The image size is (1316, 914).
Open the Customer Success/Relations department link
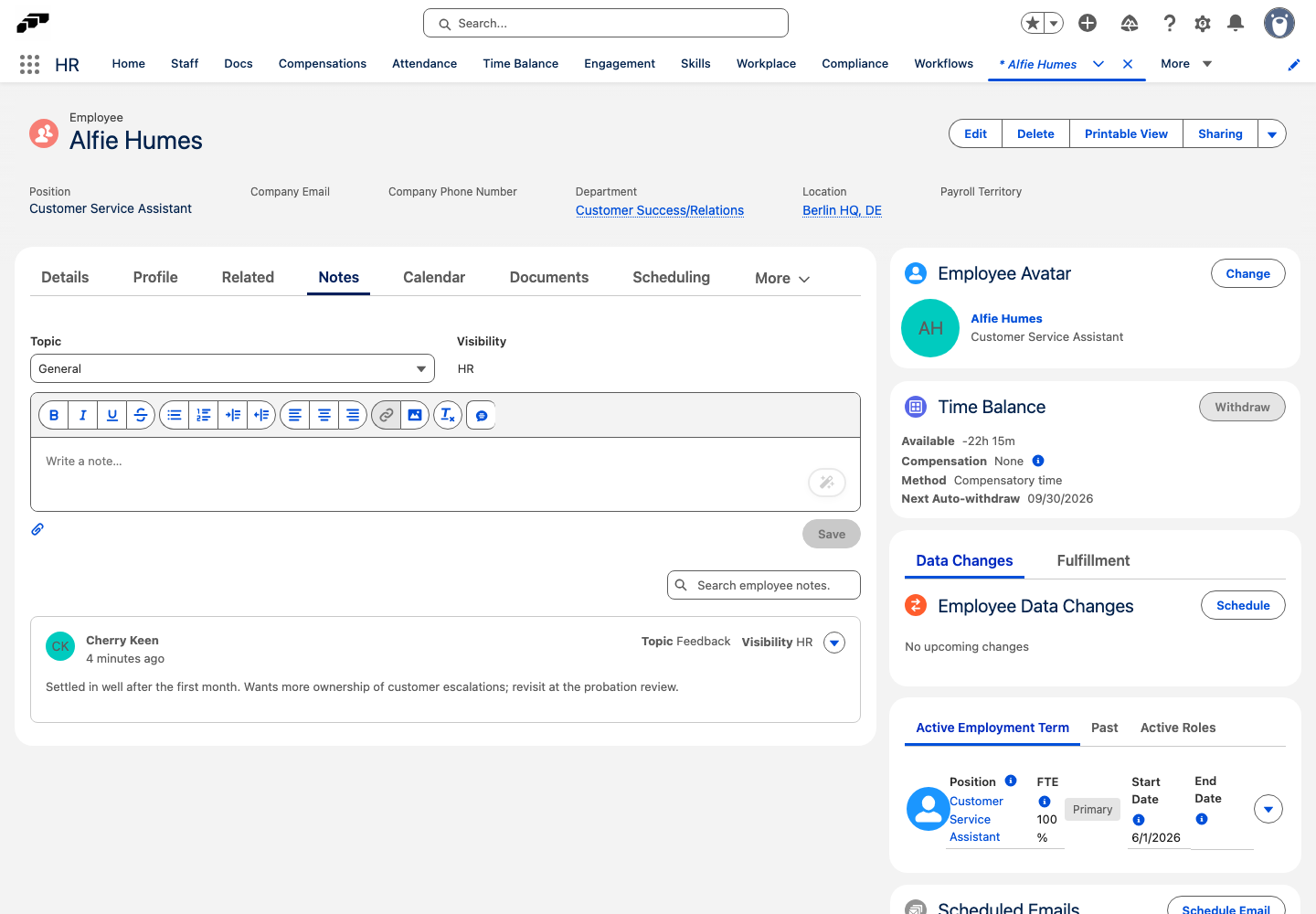click(660, 210)
